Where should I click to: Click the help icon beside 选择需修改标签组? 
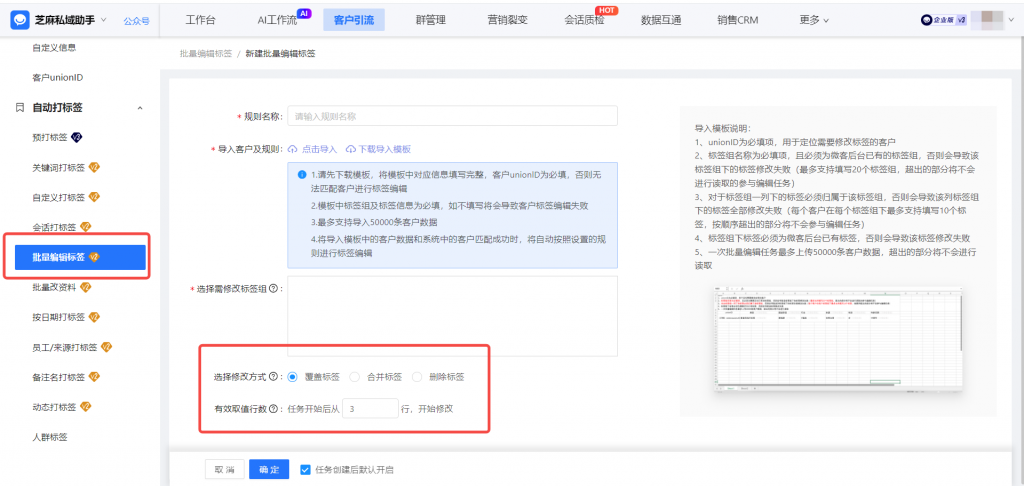[272, 288]
